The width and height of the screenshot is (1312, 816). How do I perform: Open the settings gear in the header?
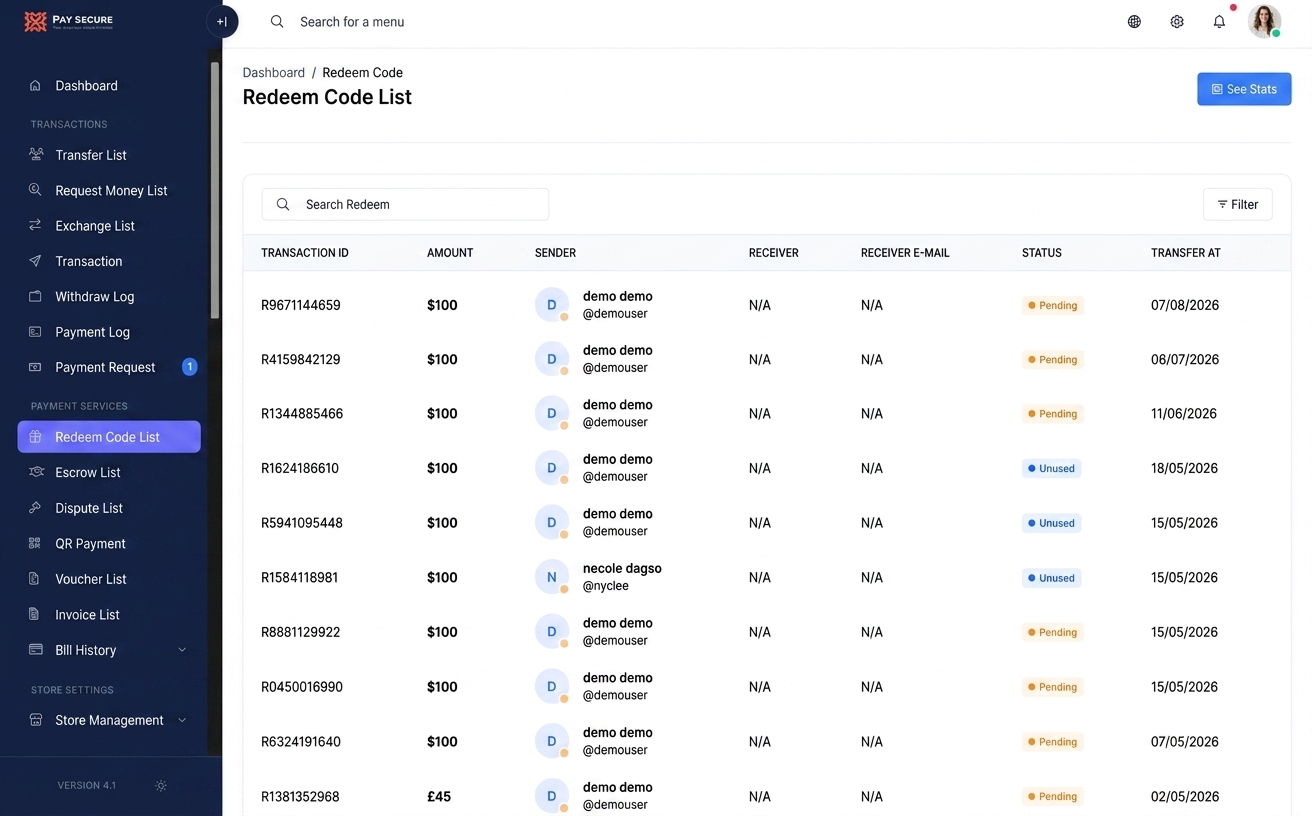pyautogui.click(x=1177, y=21)
